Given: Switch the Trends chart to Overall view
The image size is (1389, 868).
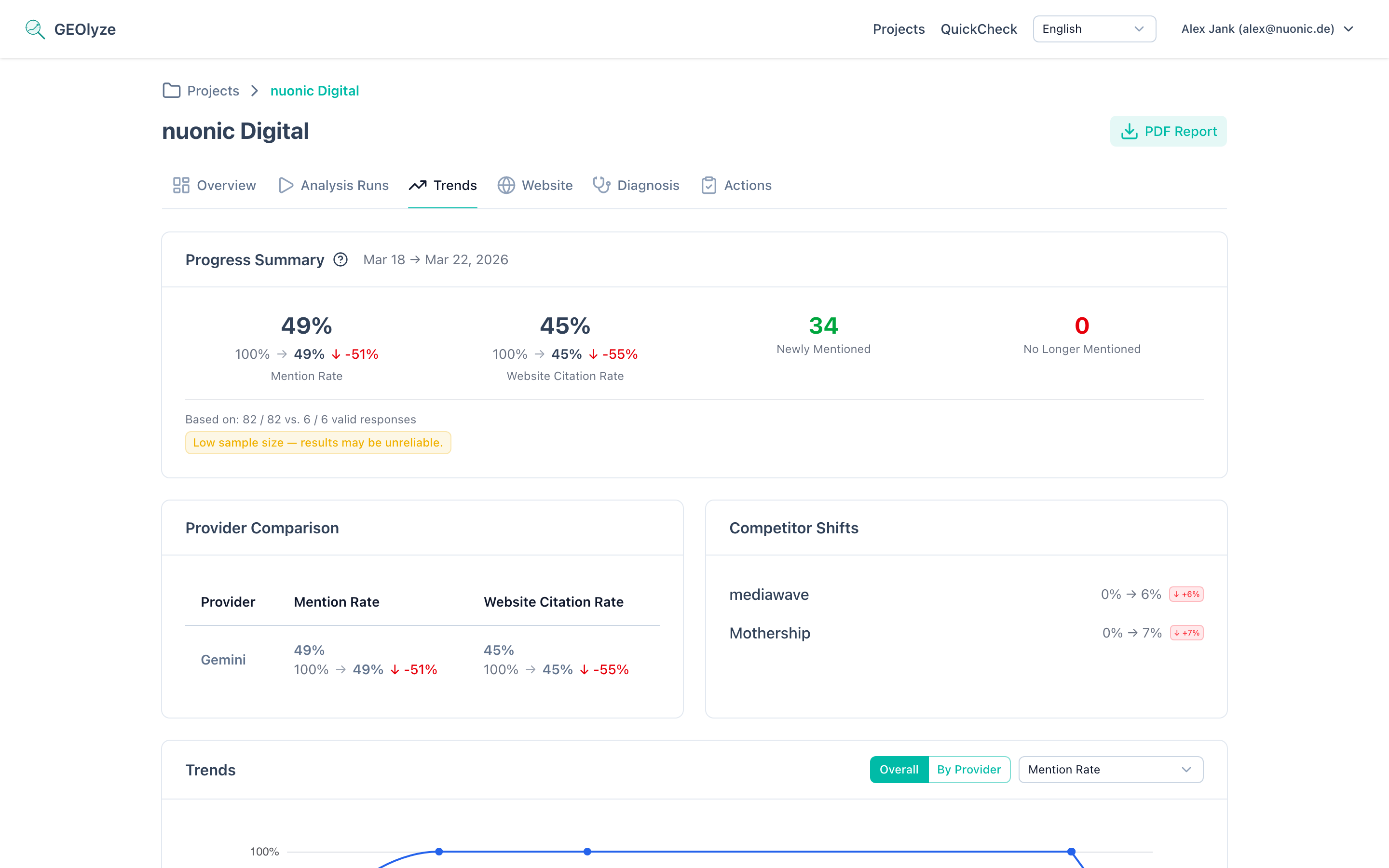Looking at the screenshot, I should [898, 769].
